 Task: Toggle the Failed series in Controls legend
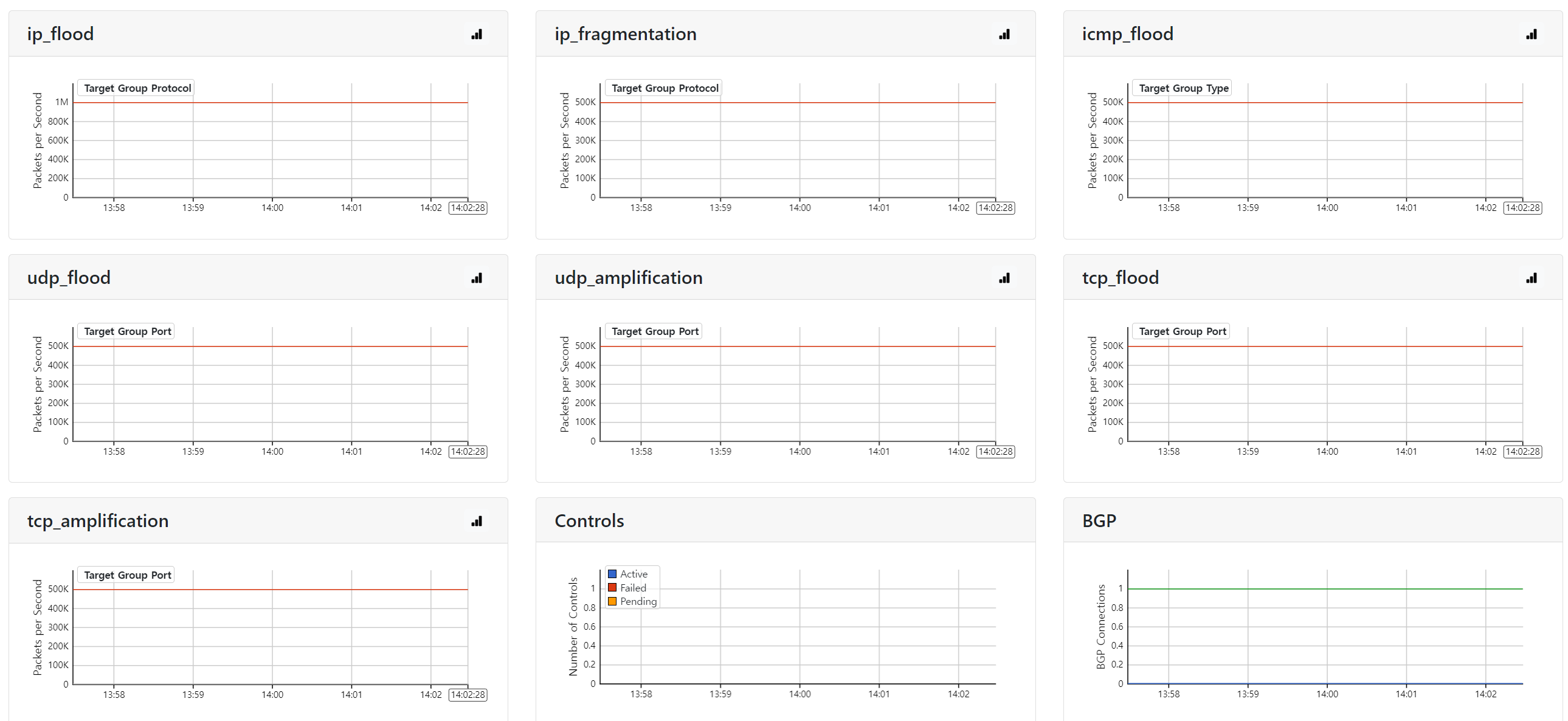point(632,588)
